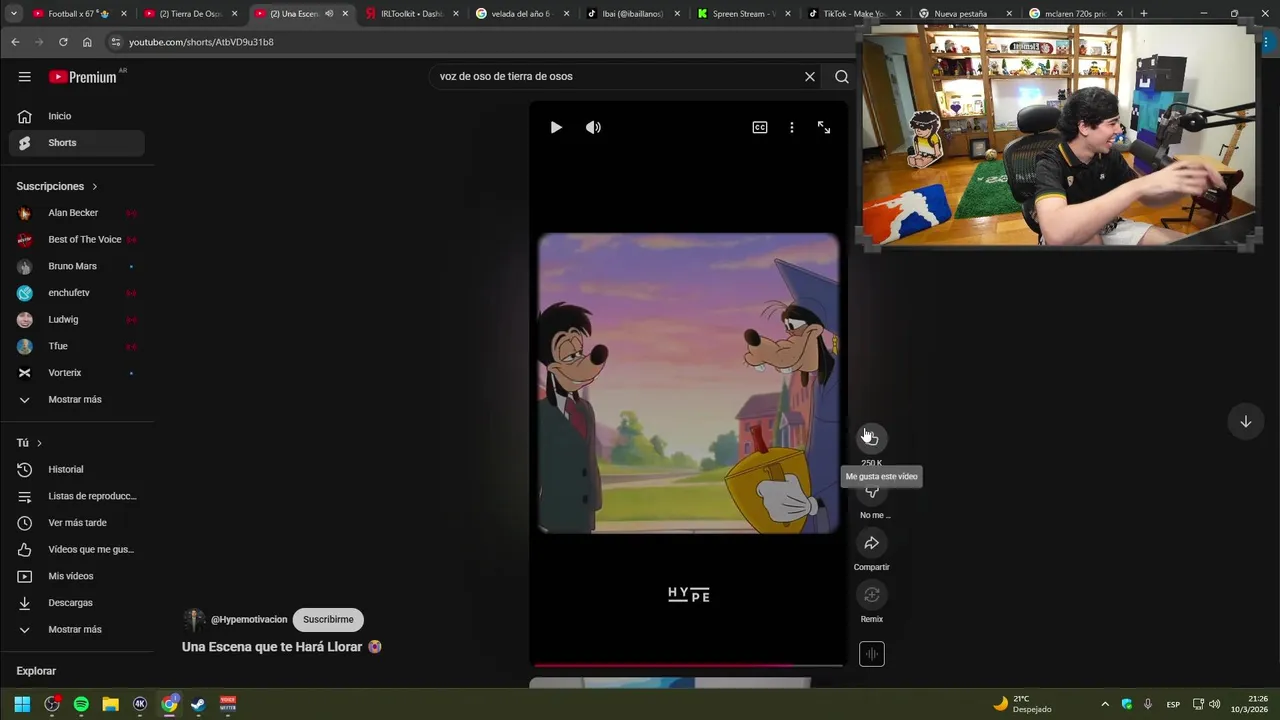Screen dimensions: 1280x720
Task: Open the Remix option
Action: tap(871, 595)
